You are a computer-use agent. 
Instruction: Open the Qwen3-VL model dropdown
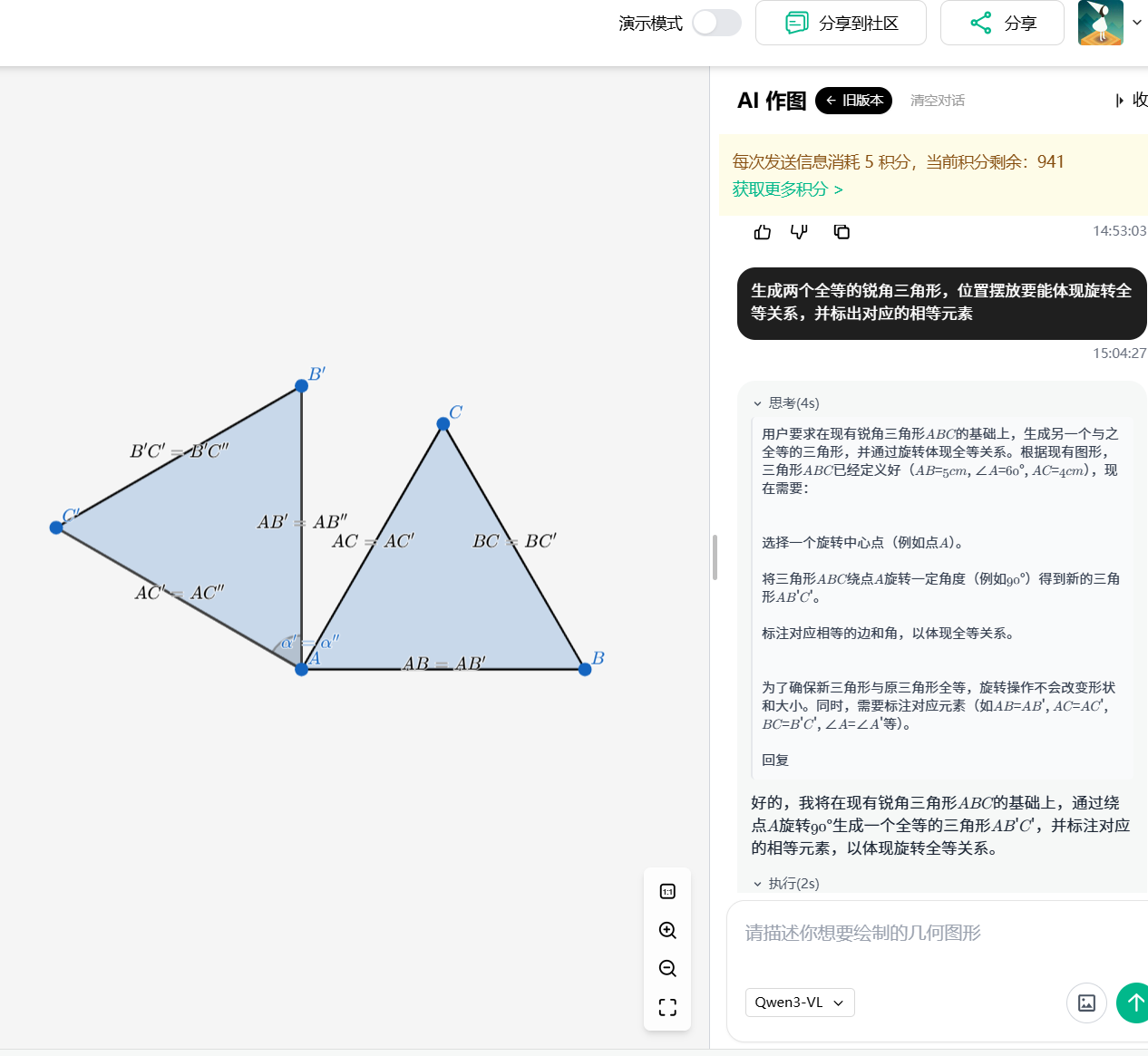point(800,1003)
